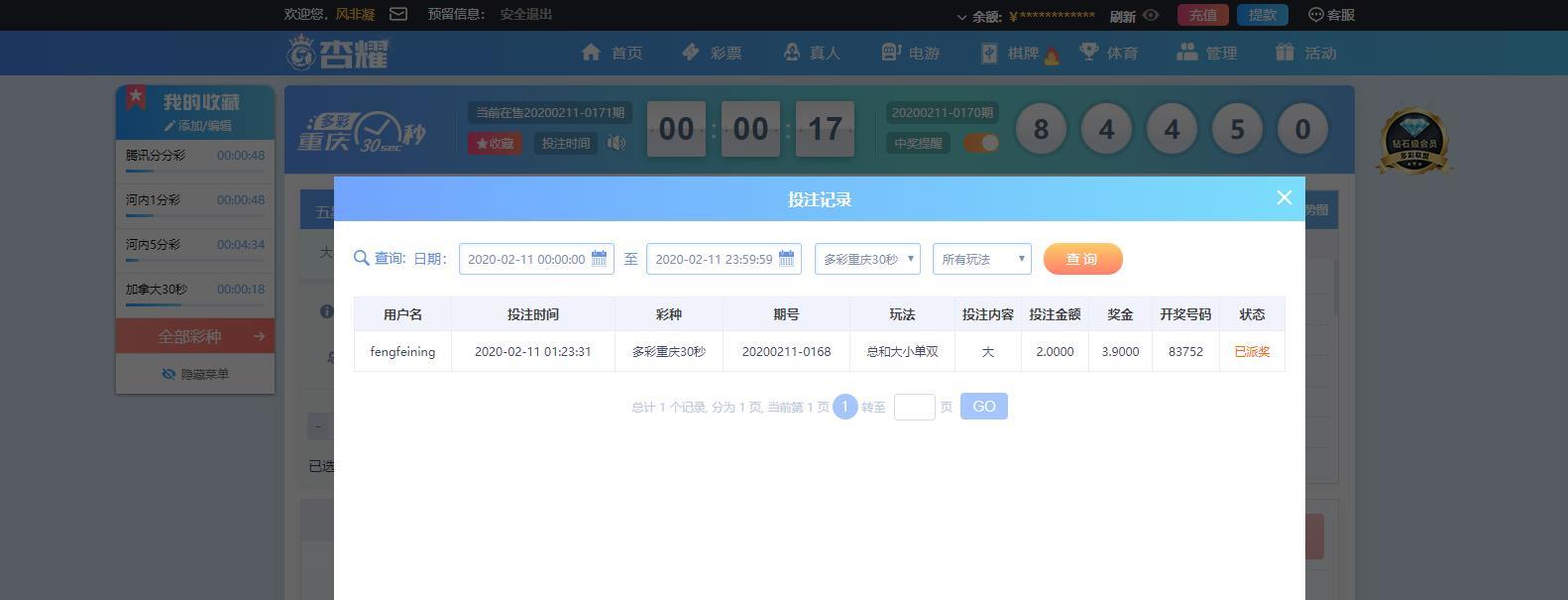Click 隐藏菜单 to hide the menu
This screenshot has width=1568, height=600.
pyautogui.click(x=195, y=374)
